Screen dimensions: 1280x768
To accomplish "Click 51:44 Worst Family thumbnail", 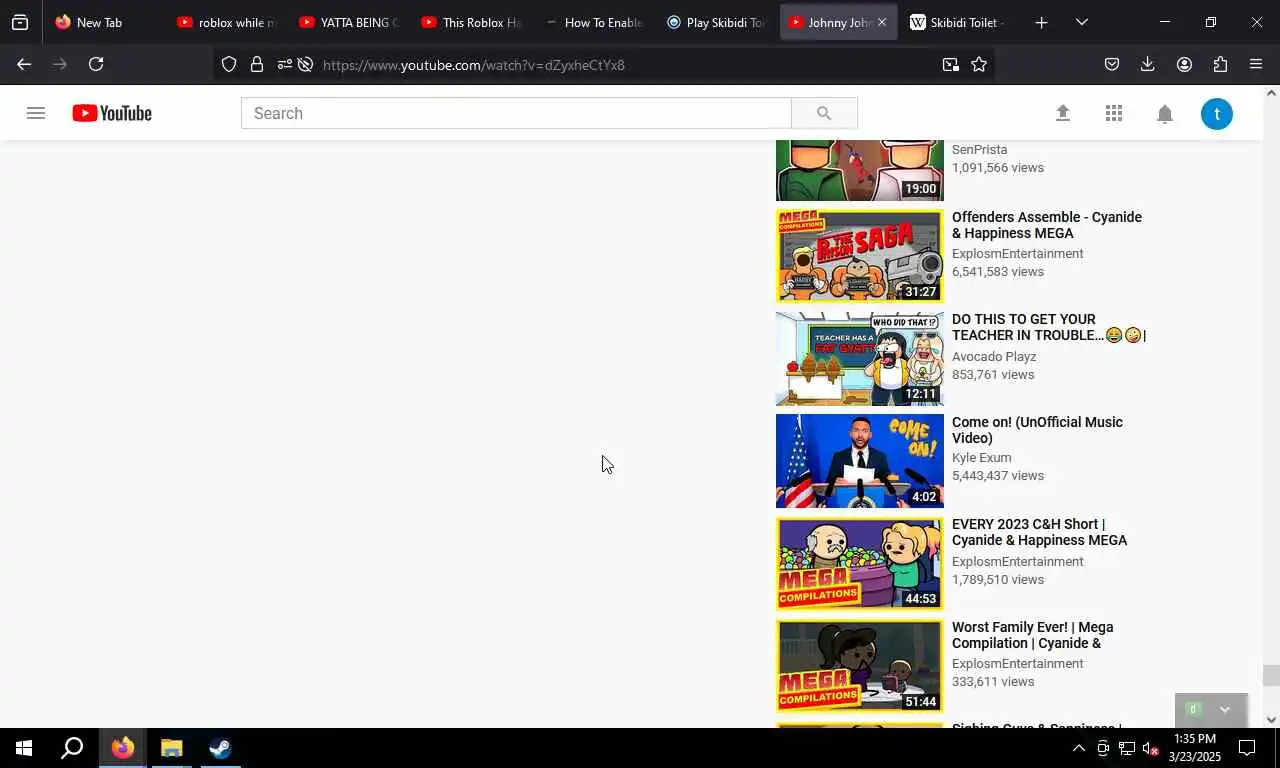I will point(860,666).
